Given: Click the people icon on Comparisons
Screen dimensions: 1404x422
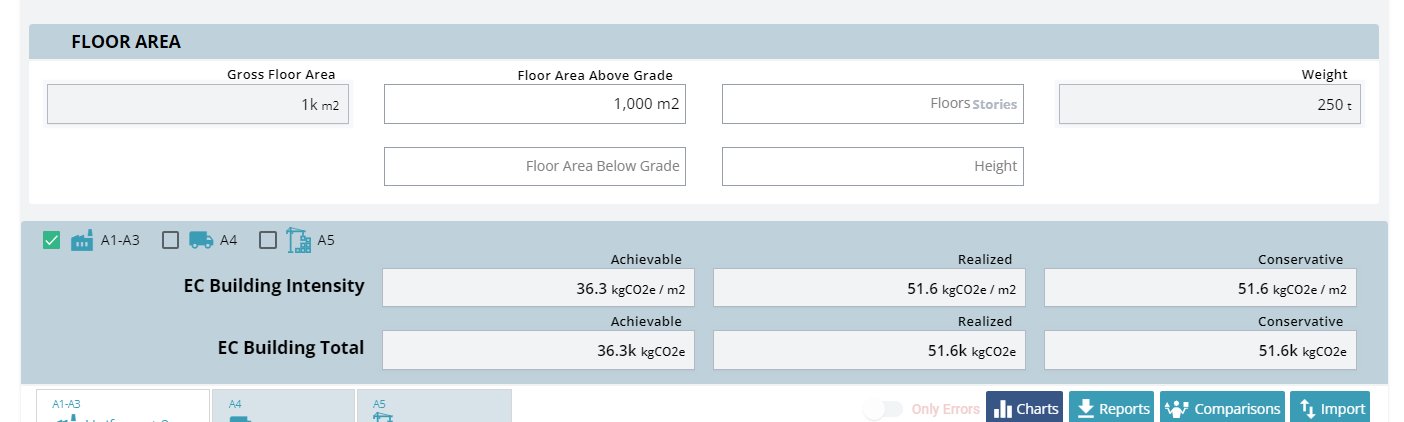Looking at the screenshot, I should pyautogui.click(x=1177, y=409).
